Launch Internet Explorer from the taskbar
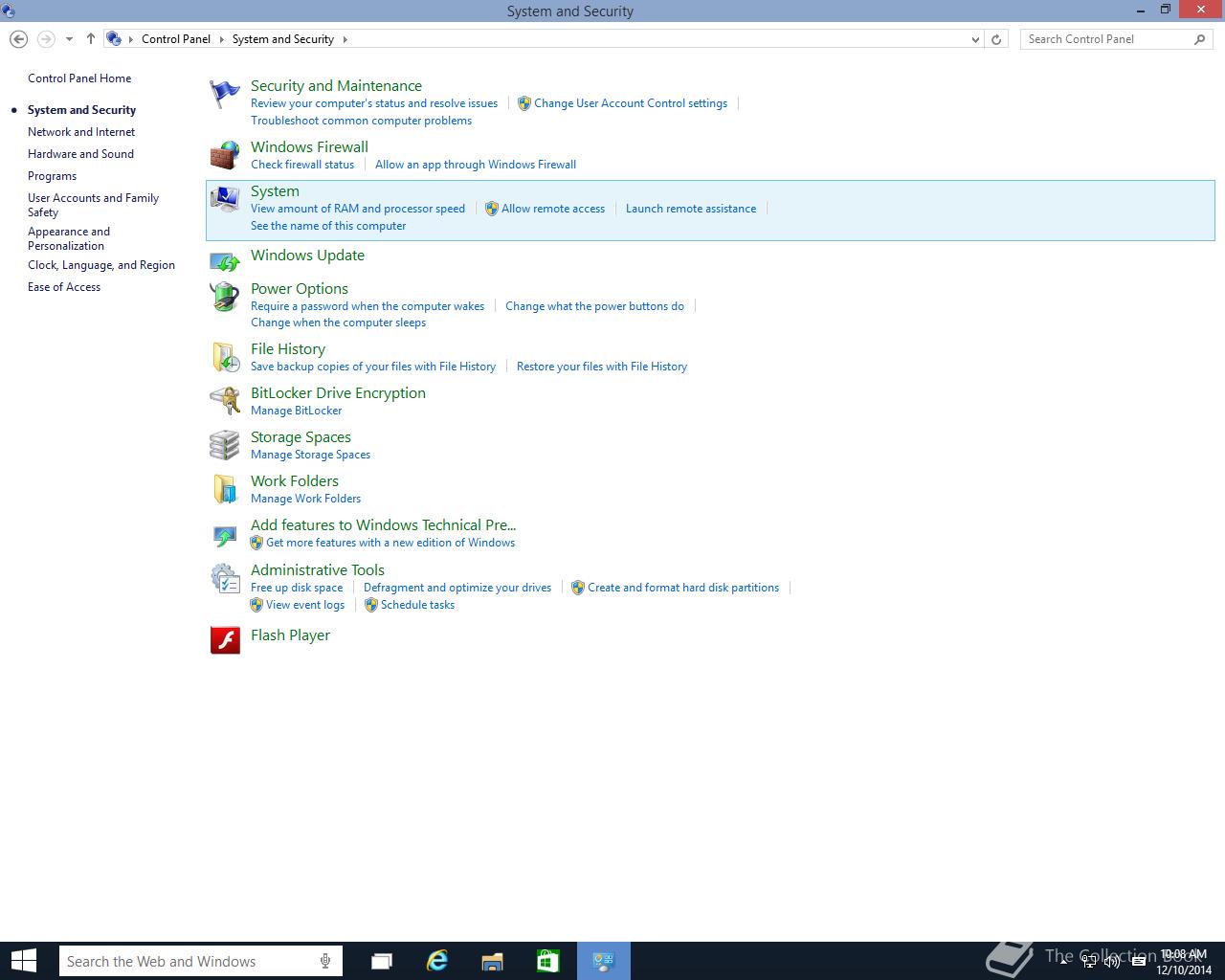 click(x=437, y=961)
